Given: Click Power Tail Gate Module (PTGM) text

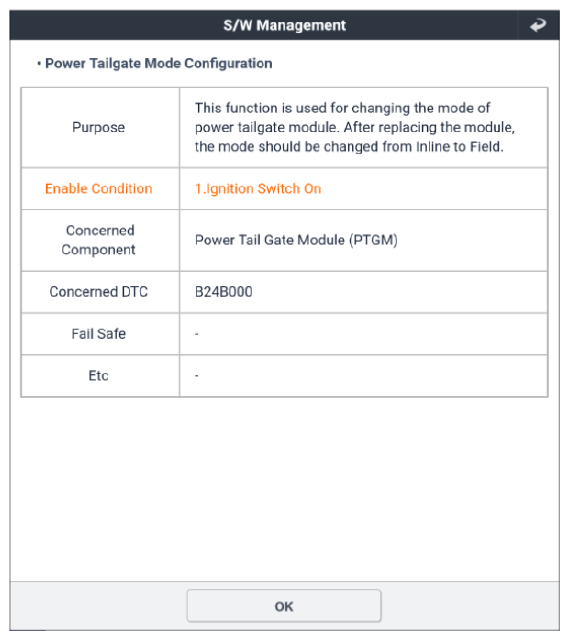Looking at the screenshot, I should pyautogui.click(x=296, y=240).
